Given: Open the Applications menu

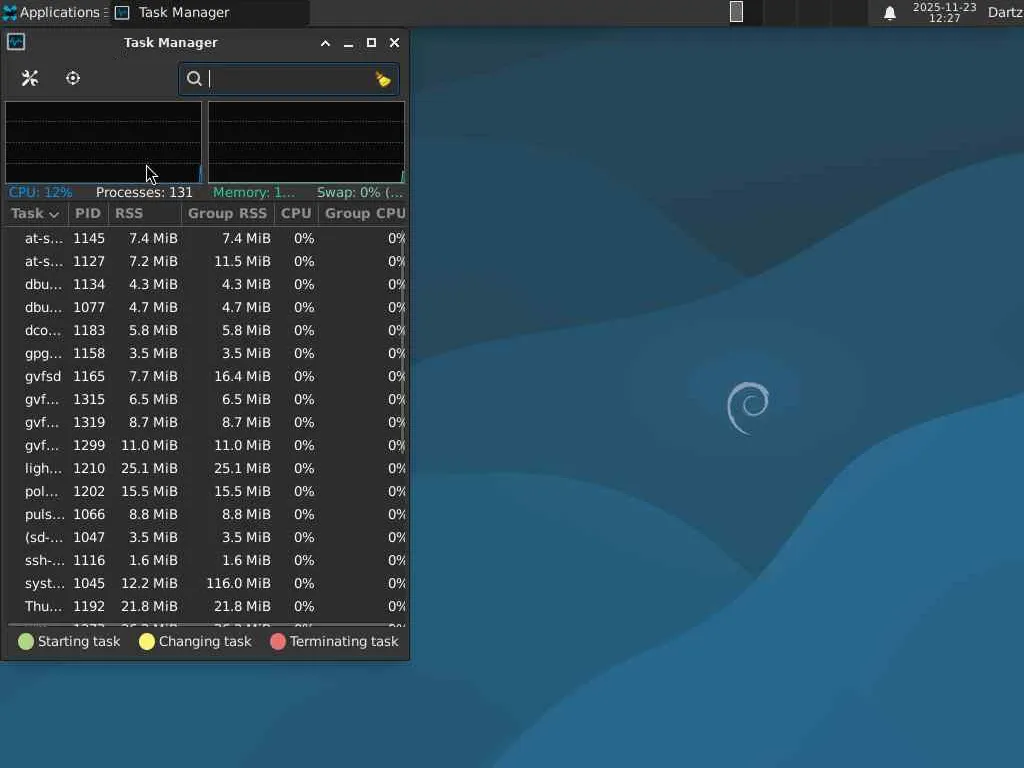Looking at the screenshot, I should (55, 12).
